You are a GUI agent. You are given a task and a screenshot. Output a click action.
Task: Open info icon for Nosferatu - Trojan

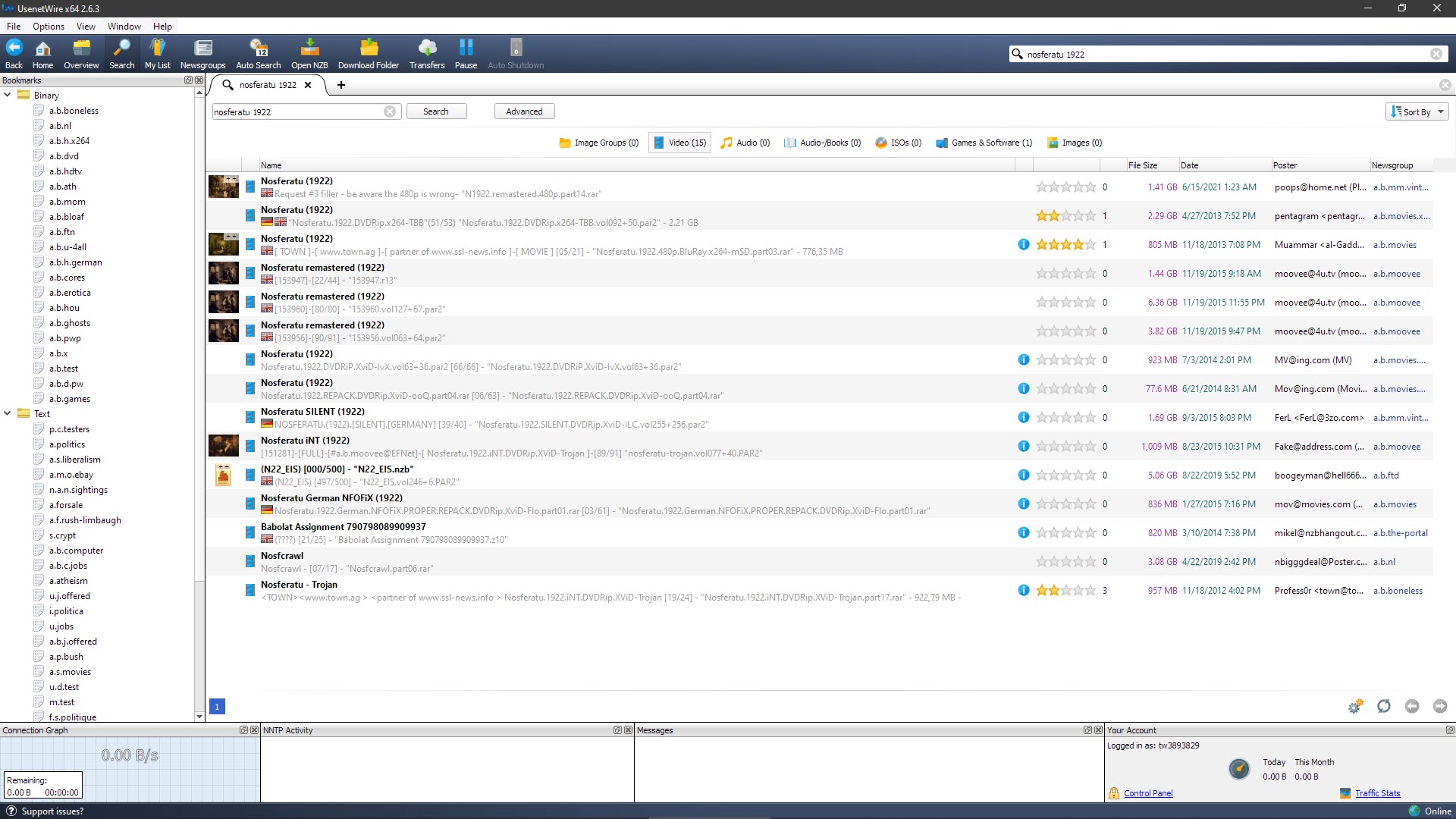(1024, 590)
